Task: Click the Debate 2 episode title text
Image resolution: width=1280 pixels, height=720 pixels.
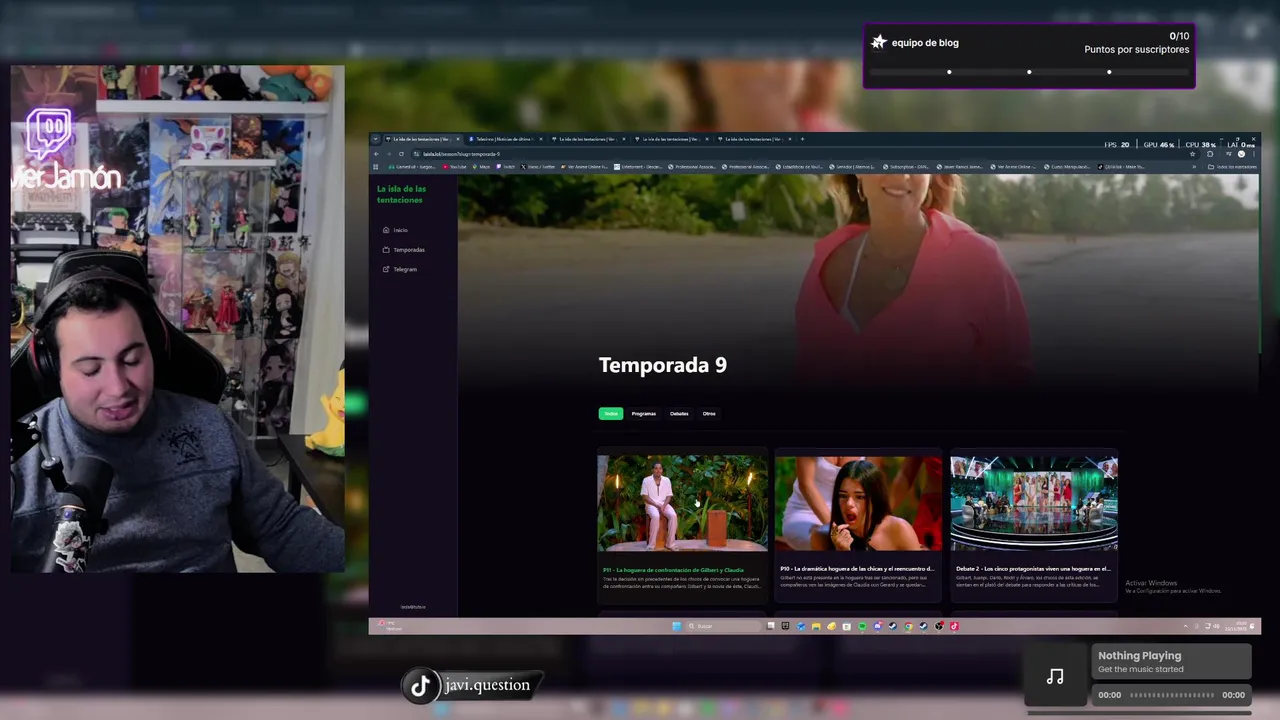Action: coord(1033,569)
